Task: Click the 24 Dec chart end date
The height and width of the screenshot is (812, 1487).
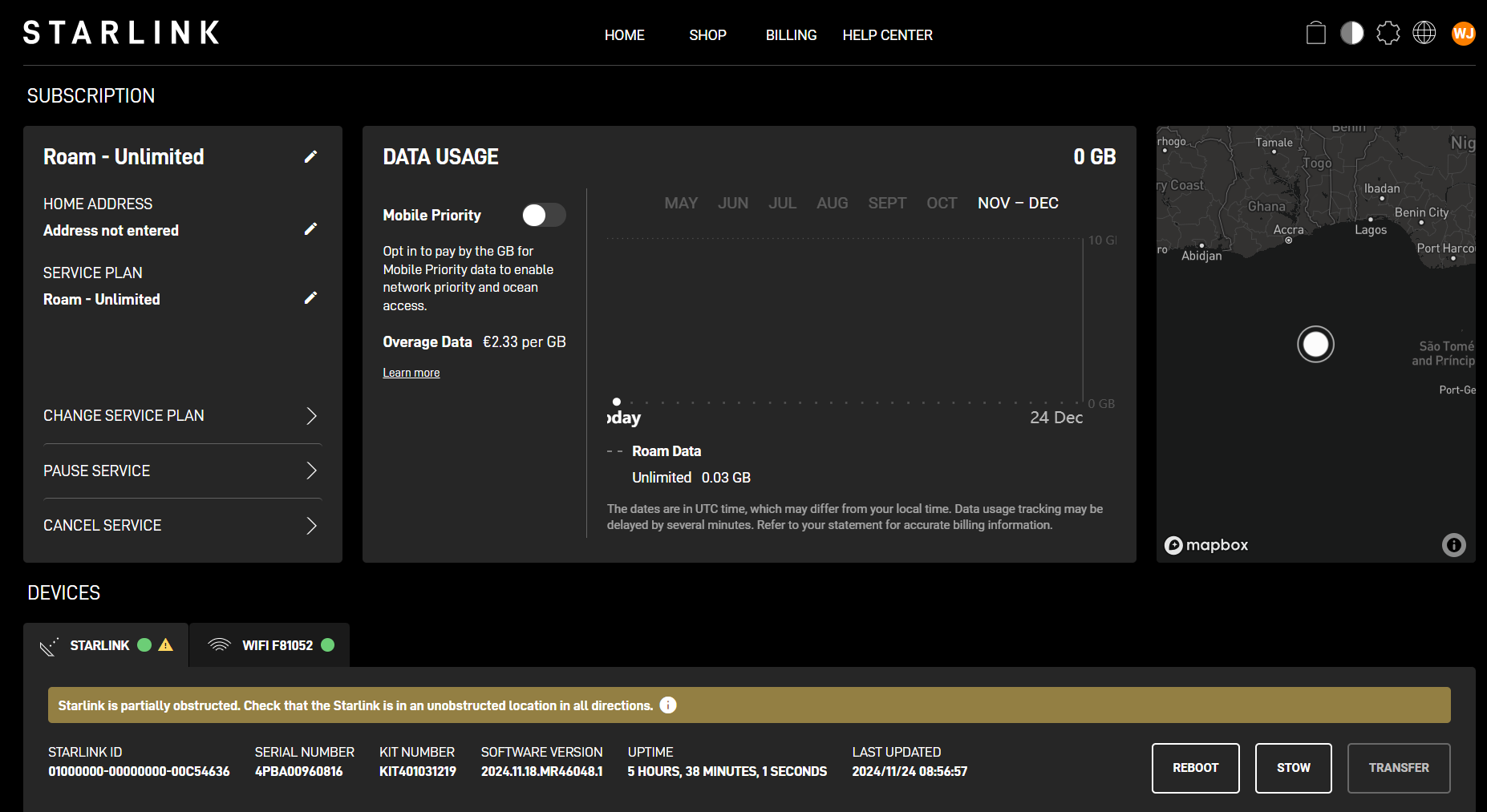Action: pos(1056,418)
